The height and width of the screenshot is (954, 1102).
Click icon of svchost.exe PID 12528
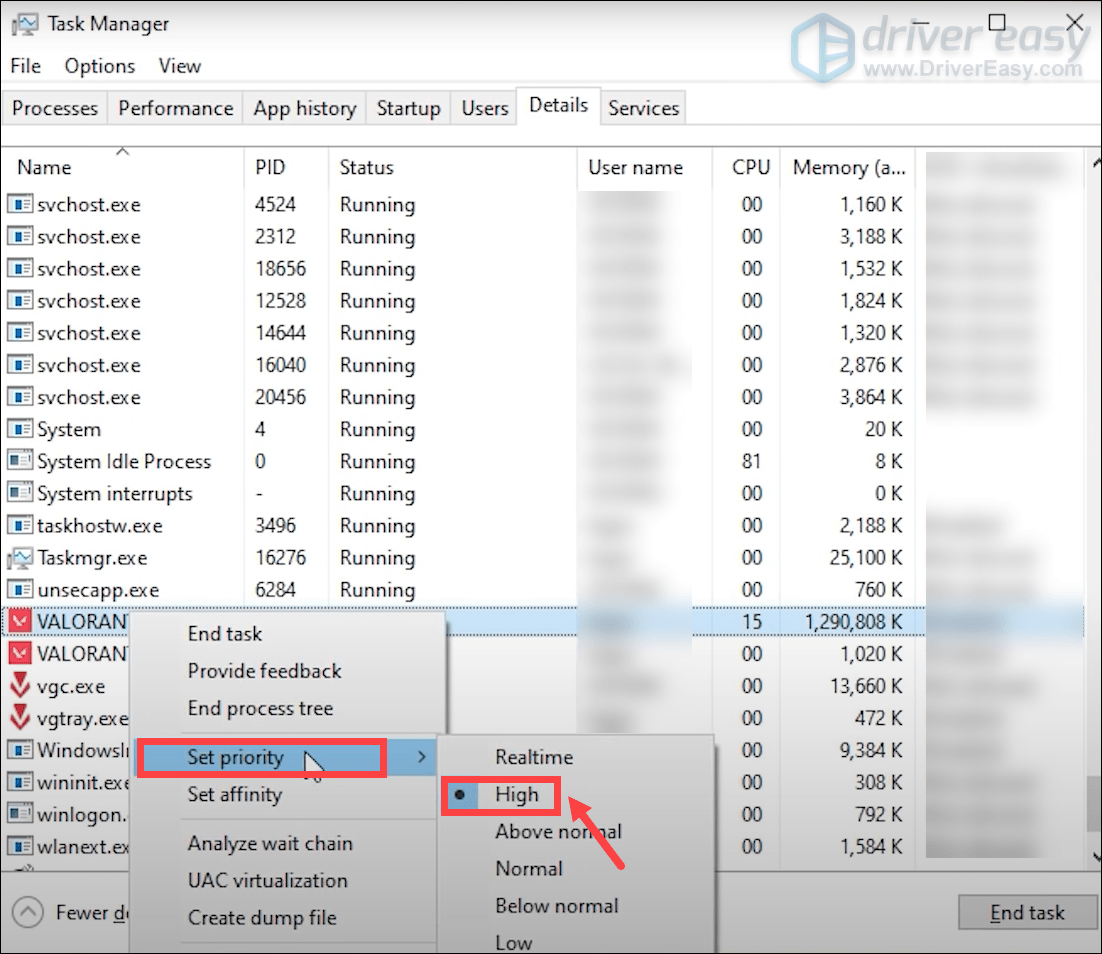click(x=20, y=301)
